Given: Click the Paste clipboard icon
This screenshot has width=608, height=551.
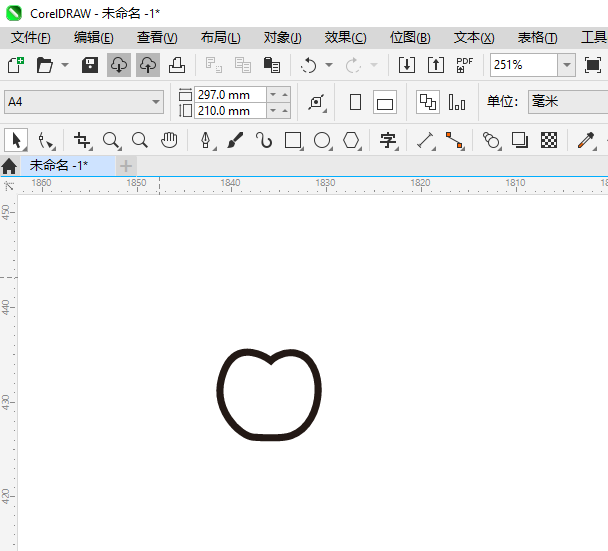Looking at the screenshot, I should pyautogui.click(x=272, y=65).
